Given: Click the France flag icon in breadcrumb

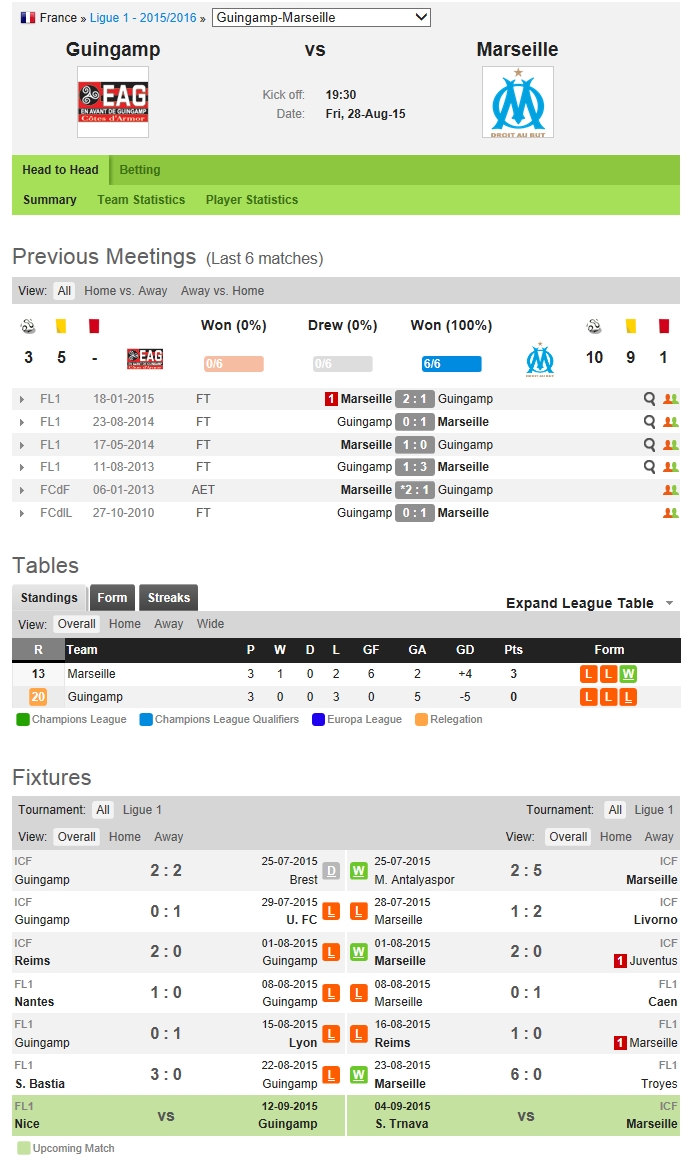Looking at the screenshot, I should coord(28,18).
